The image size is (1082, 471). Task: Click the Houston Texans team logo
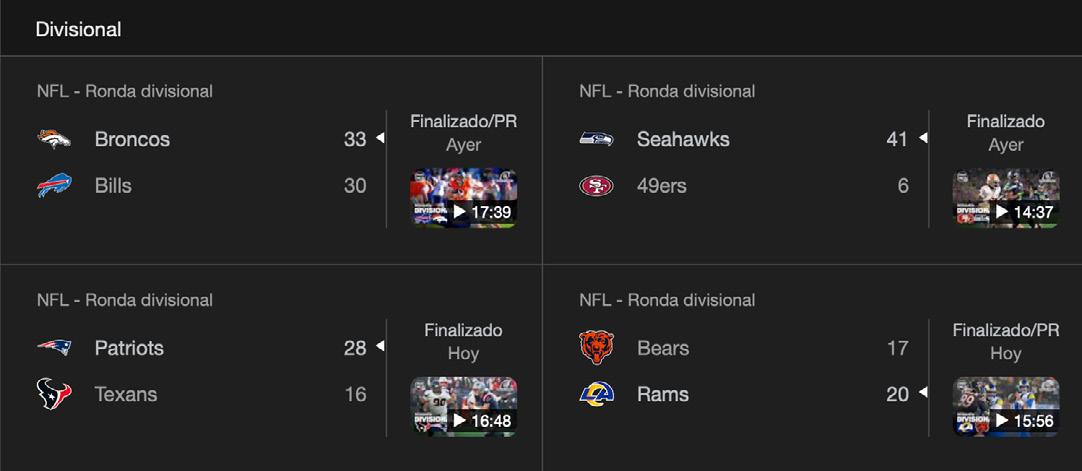[x=54, y=395]
